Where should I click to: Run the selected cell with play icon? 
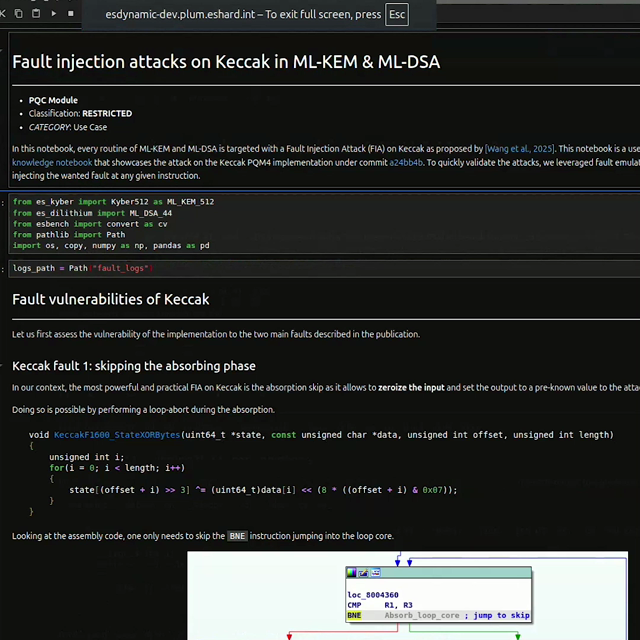point(53,13)
